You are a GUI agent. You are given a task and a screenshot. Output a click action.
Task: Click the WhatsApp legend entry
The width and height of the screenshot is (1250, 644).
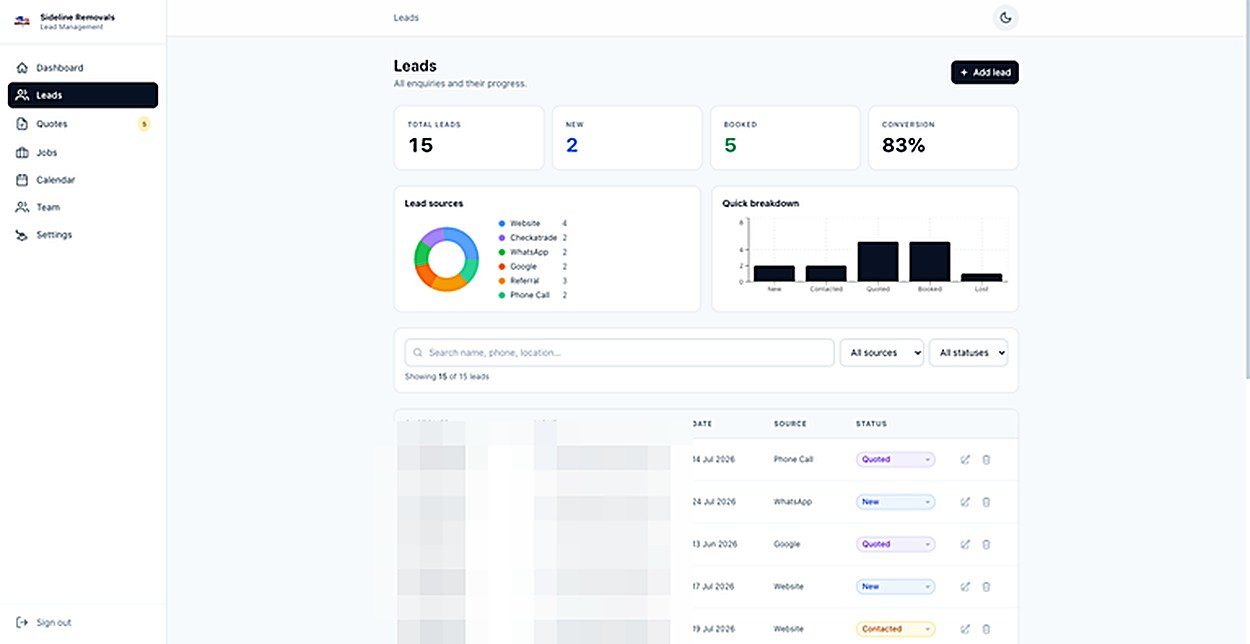[532, 252]
